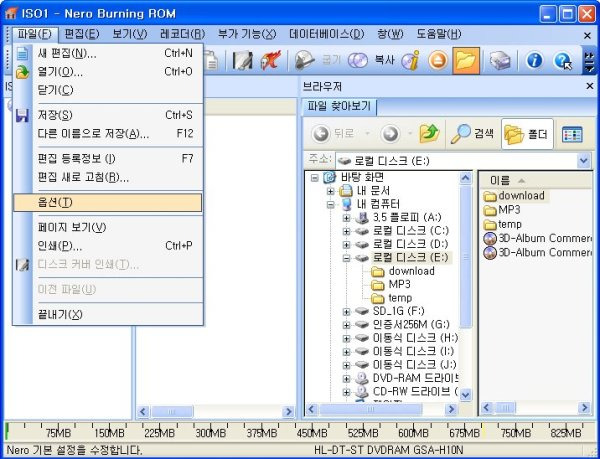The height and width of the screenshot is (459, 600).
Task: Click the choose recorder drive icon
Action: pos(501,60)
